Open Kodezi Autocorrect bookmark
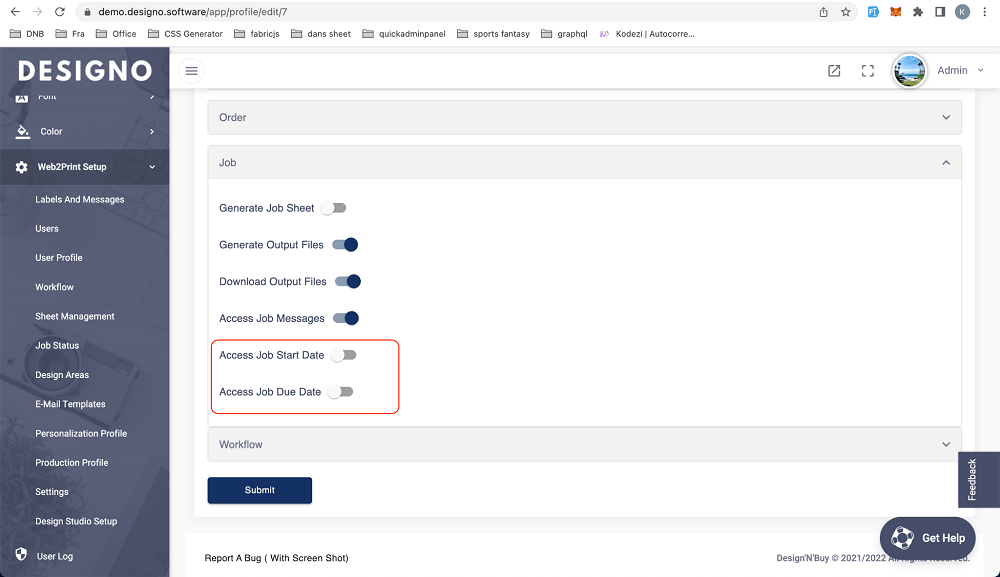Screen dimensions: 1000x577 [647, 34]
